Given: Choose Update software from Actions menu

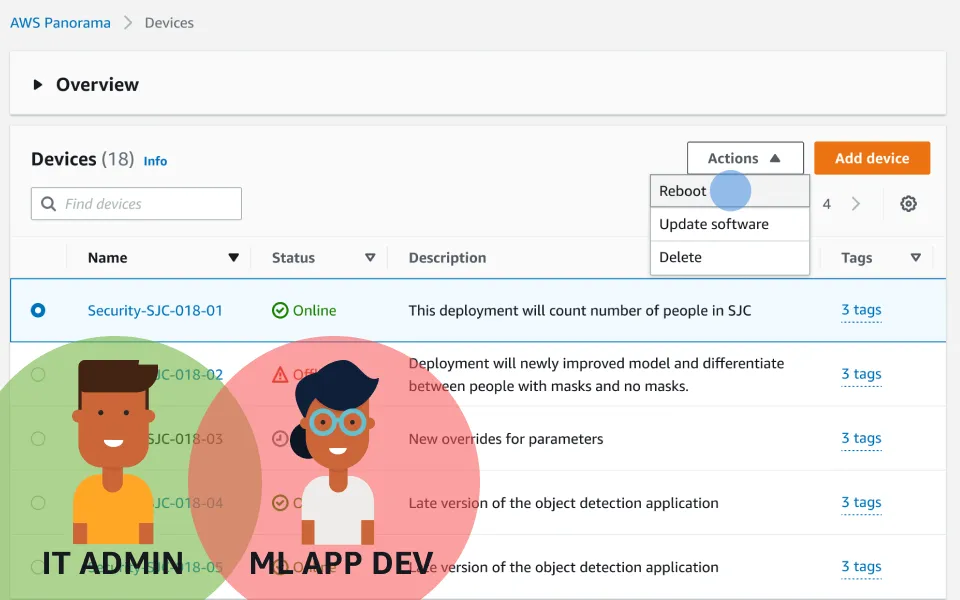Looking at the screenshot, I should (730, 224).
